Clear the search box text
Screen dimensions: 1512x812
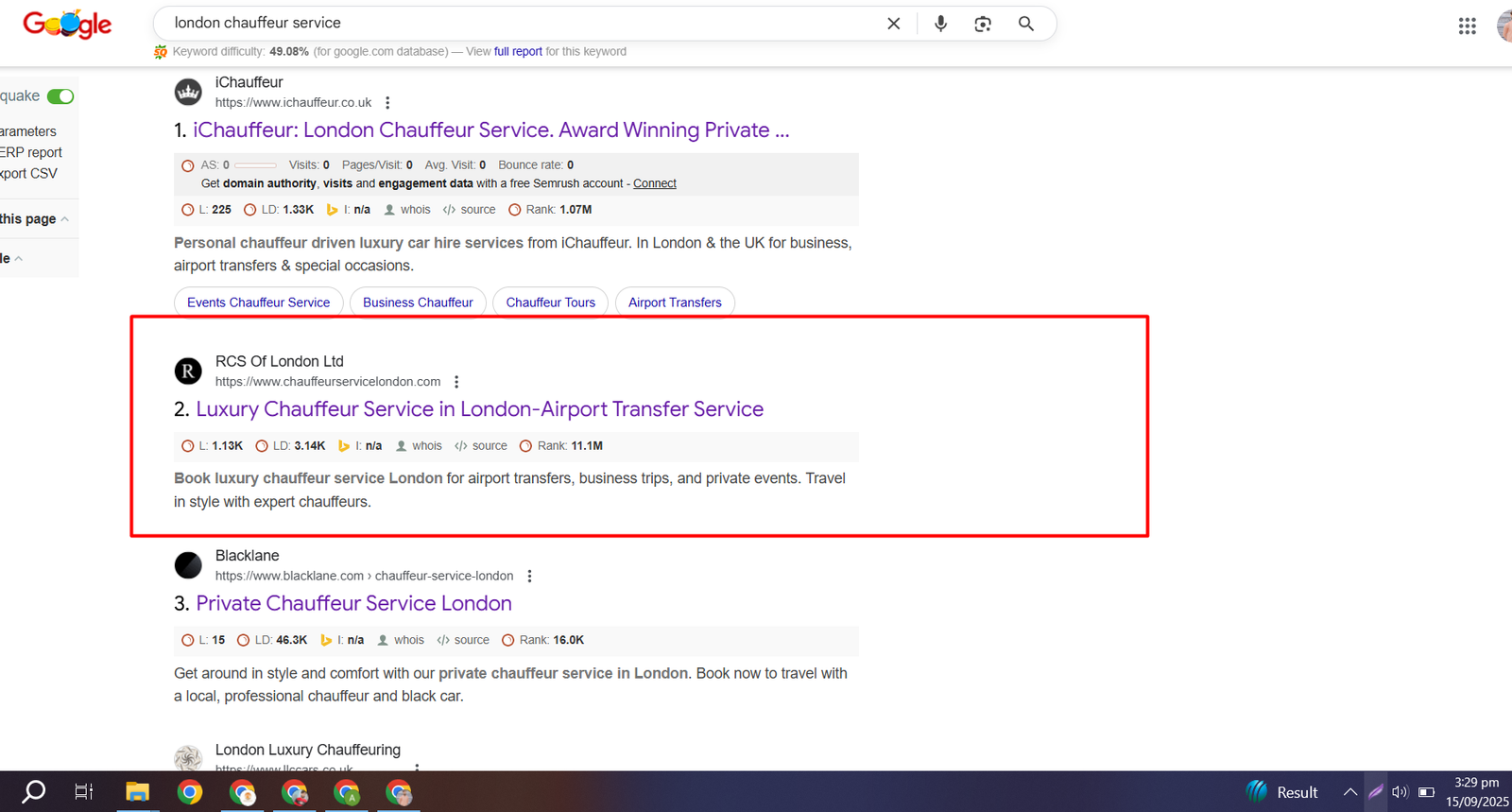(893, 24)
